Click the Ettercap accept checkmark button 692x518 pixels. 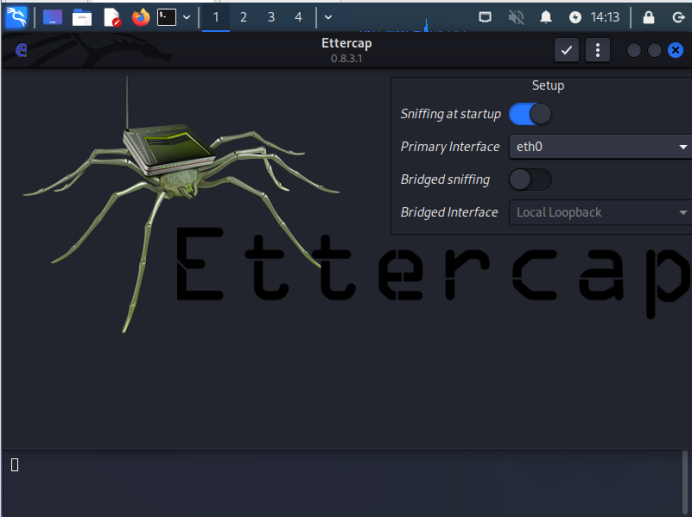coord(566,50)
